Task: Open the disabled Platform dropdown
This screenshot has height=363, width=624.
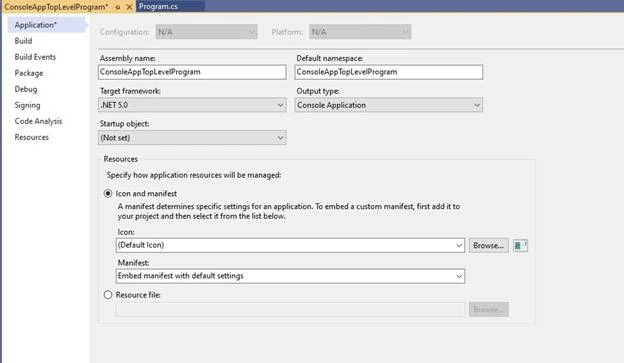Action: point(360,32)
